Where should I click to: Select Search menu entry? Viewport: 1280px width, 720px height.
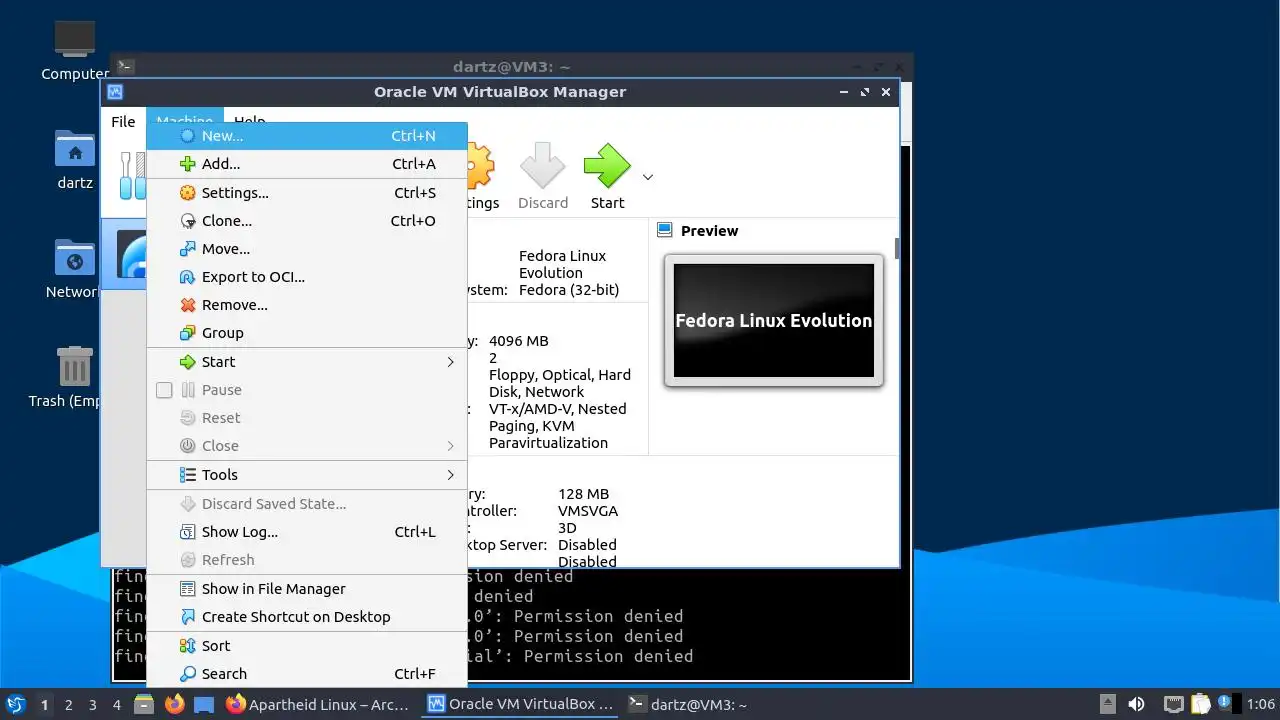(x=307, y=674)
